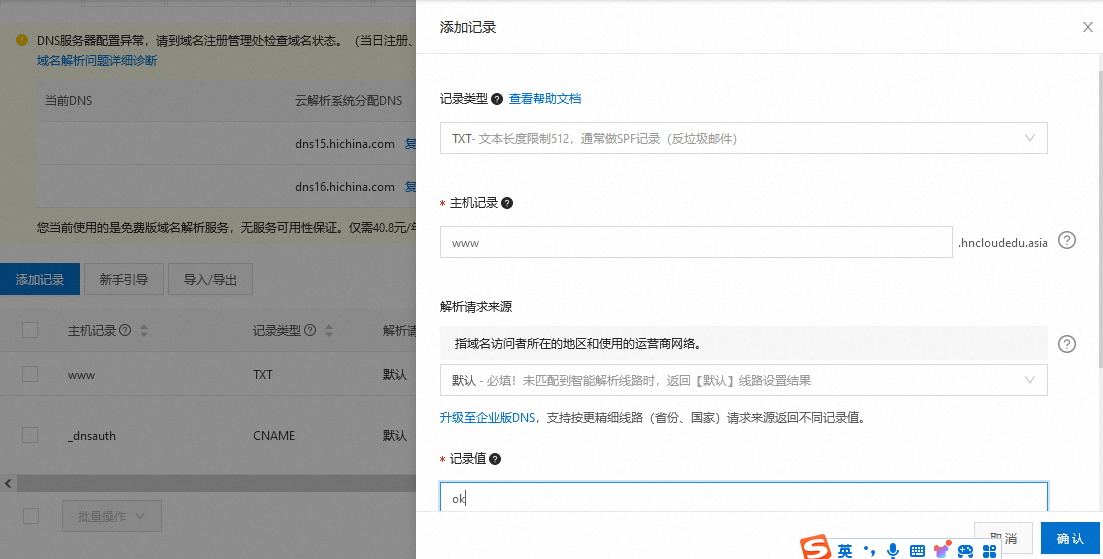Viewport: 1103px width, 559px height.
Task: Click help icon next to 主机记录 label
Action: pos(506,203)
